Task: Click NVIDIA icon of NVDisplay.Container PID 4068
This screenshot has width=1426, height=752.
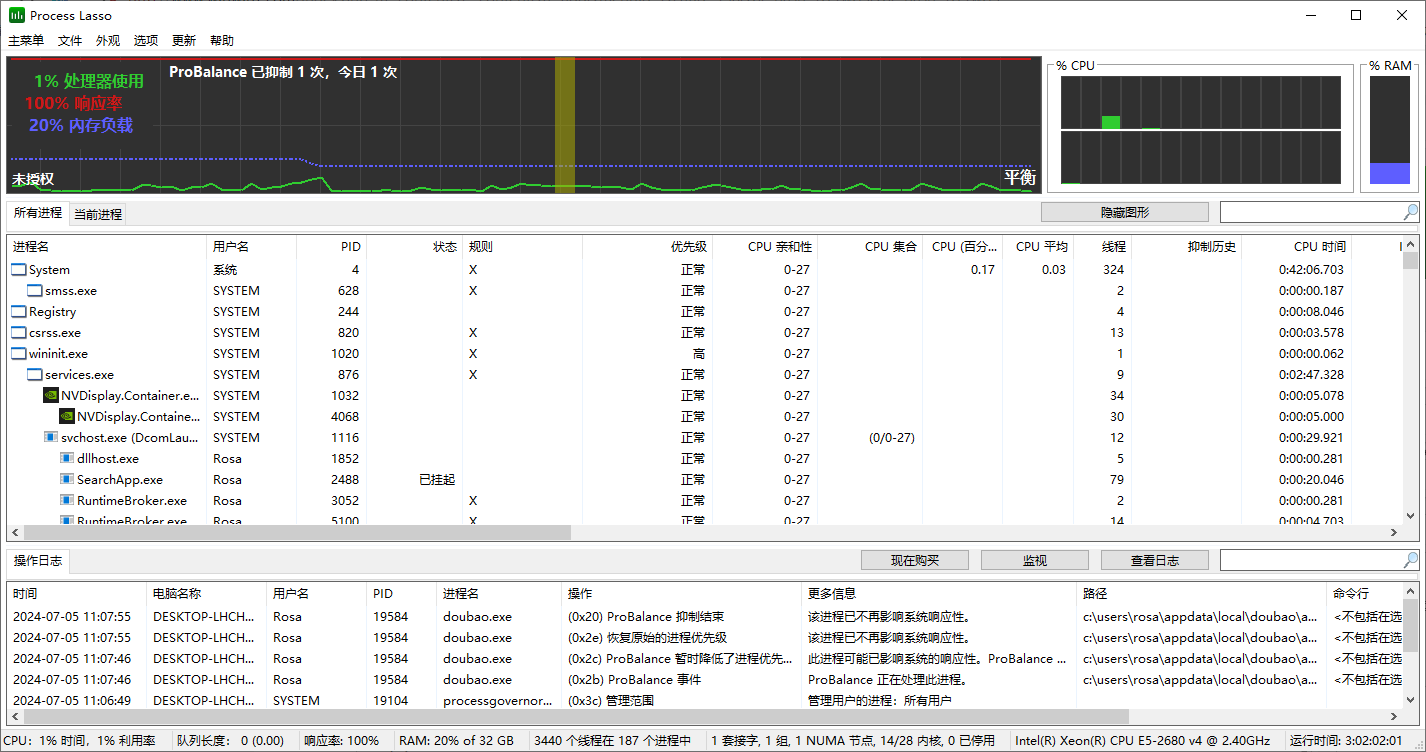Action: pyautogui.click(x=67, y=417)
